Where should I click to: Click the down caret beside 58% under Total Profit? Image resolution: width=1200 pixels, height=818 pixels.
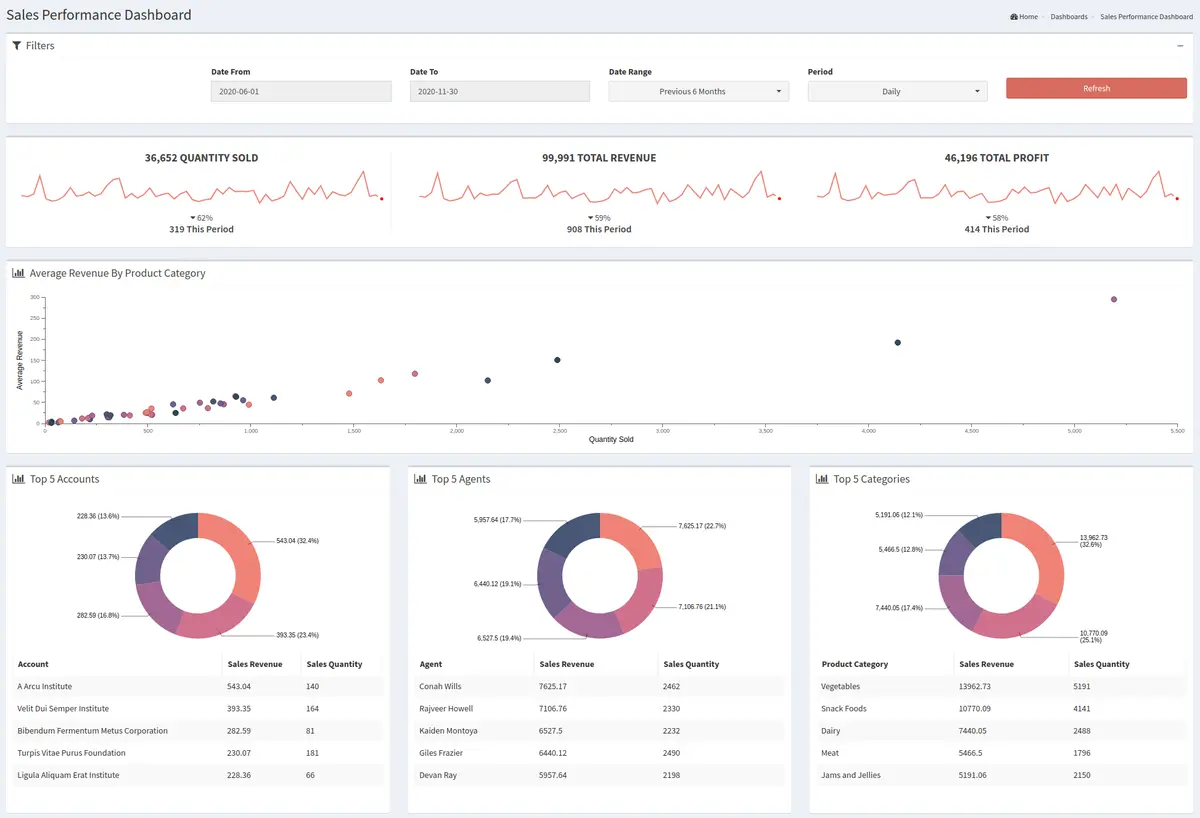pos(988,218)
